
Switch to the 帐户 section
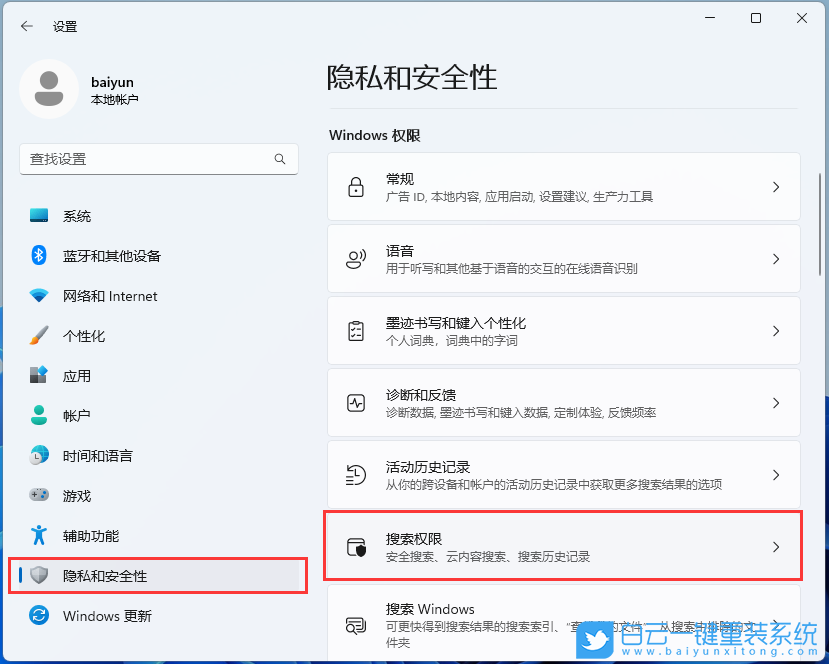[x=38, y=415]
